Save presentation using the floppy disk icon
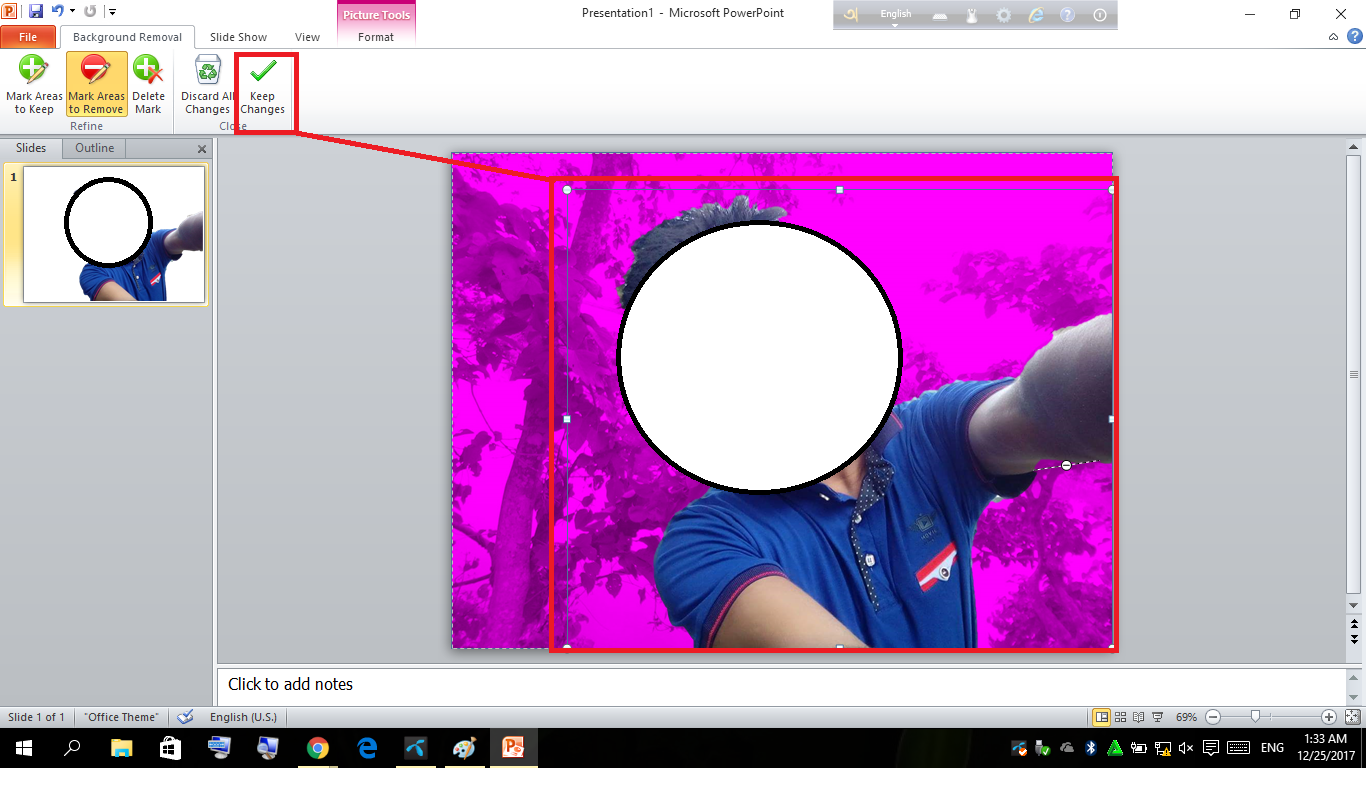The height and width of the screenshot is (795, 1366). point(36,12)
